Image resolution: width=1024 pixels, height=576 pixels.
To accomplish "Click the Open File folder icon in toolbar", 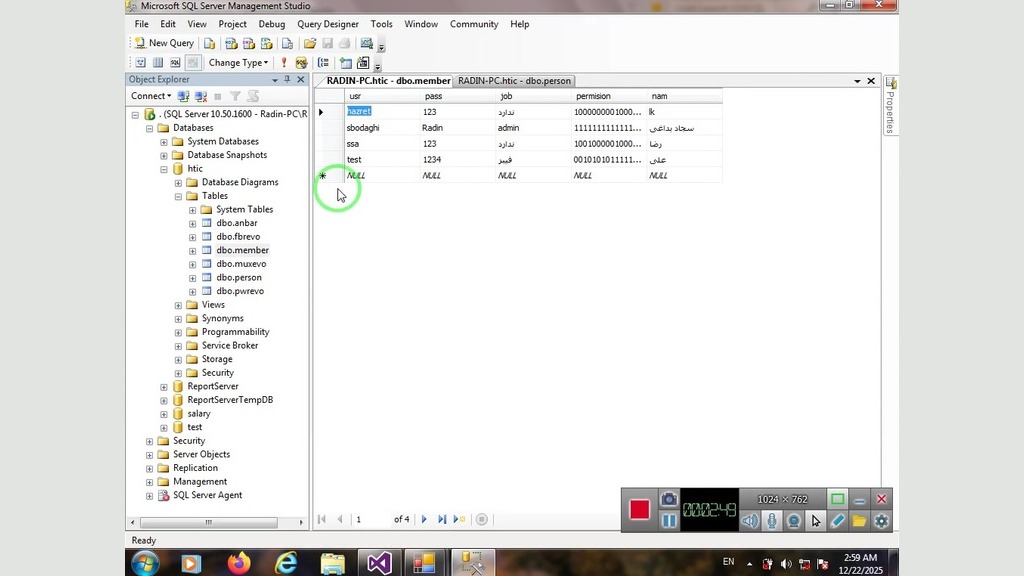I will (310, 43).
